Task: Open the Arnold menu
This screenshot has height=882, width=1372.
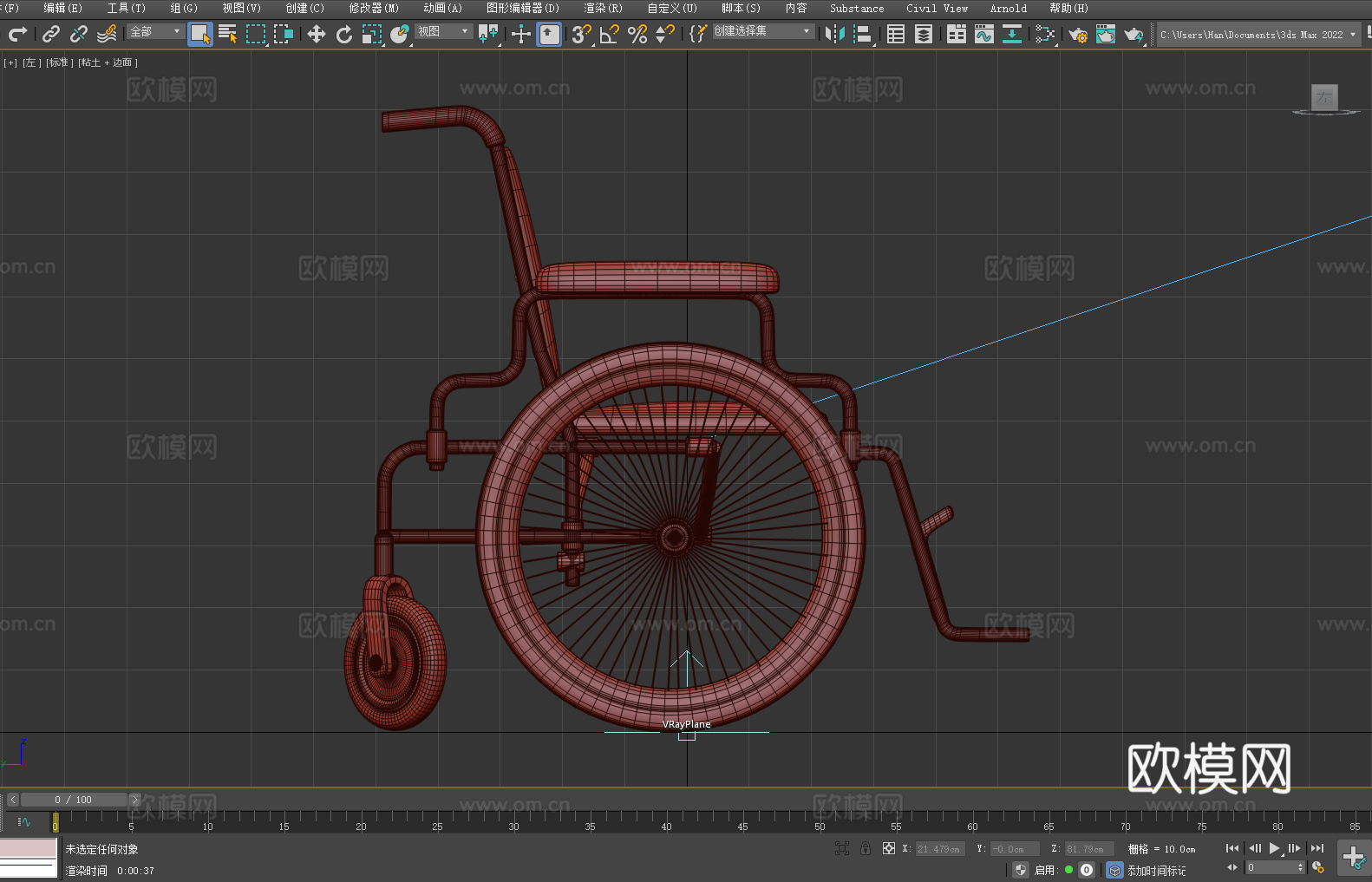Action: pos(1008,8)
